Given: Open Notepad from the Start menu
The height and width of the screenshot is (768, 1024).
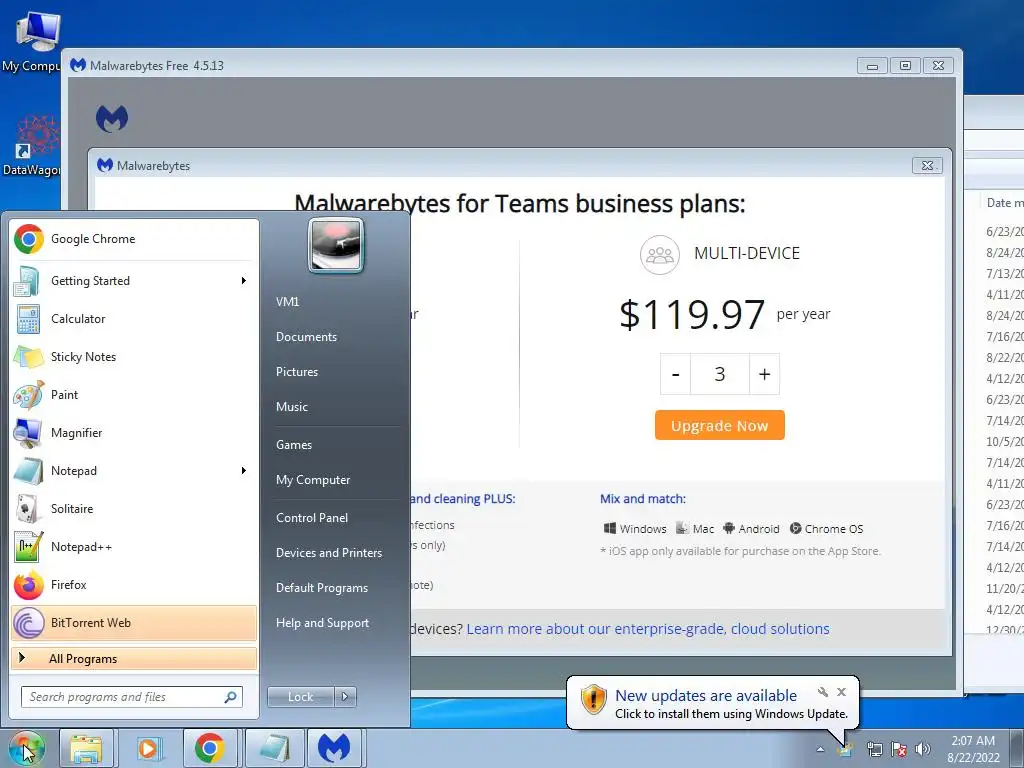Looking at the screenshot, I should tap(134, 470).
